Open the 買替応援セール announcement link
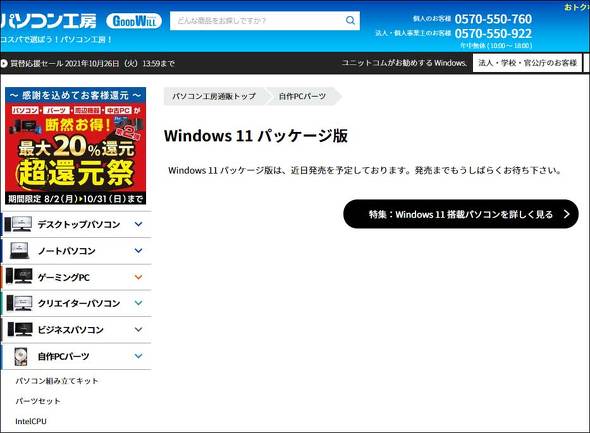Viewport: 590px width, 433px height. click(x=93, y=63)
